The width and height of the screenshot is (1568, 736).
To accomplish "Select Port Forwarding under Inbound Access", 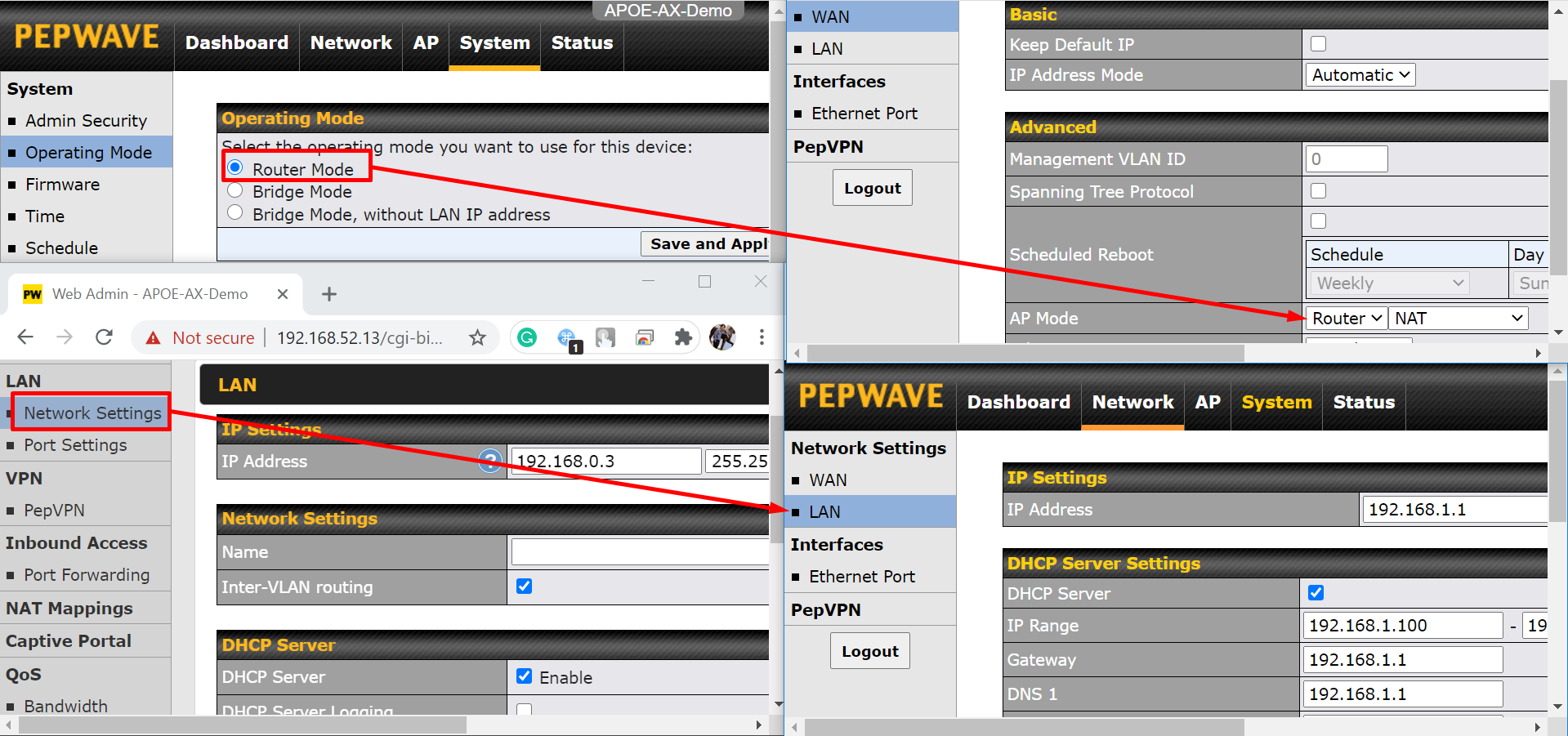I will point(87,575).
